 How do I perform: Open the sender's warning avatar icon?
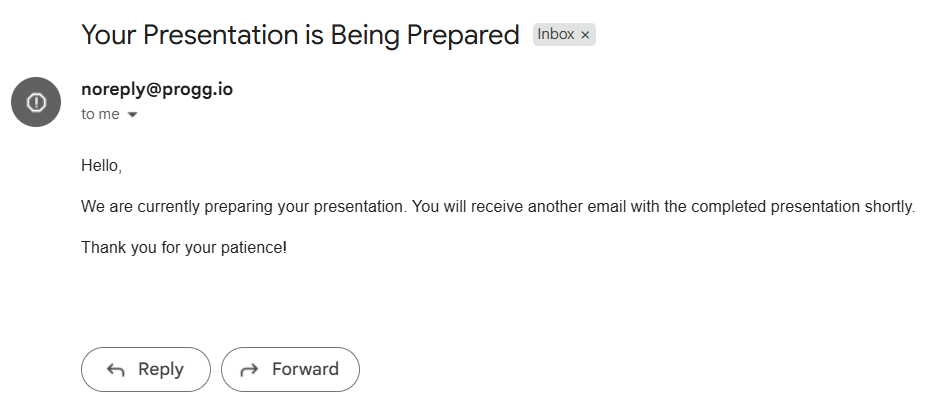pos(36,102)
